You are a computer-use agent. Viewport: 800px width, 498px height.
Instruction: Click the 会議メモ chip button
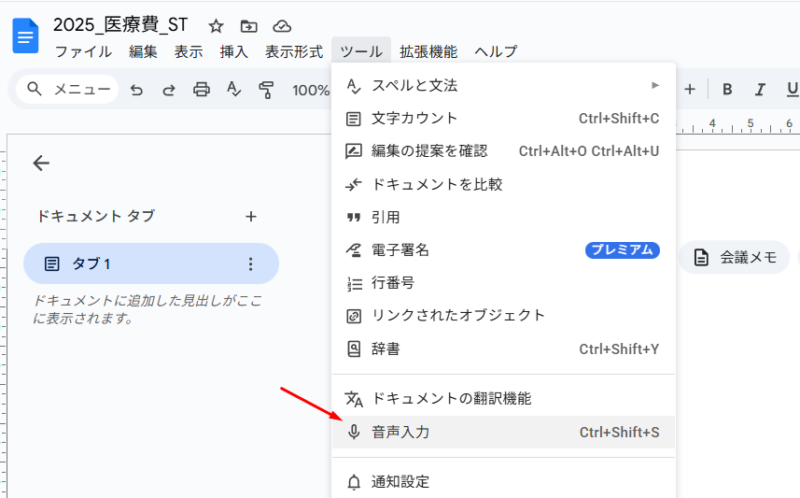[x=735, y=257]
